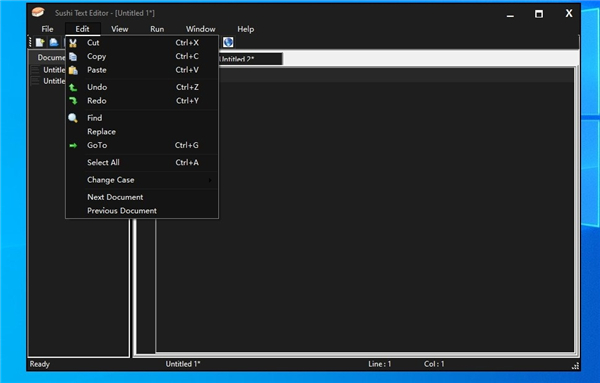Select Undo in the Edit menu
The height and width of the screenshot is (383, 600).
pos(142,87)
